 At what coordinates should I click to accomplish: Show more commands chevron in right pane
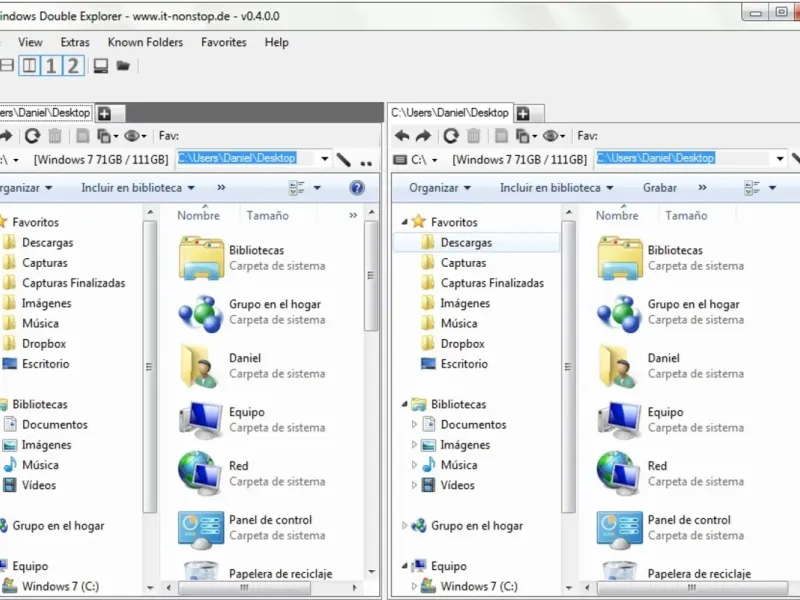[703, 188]
